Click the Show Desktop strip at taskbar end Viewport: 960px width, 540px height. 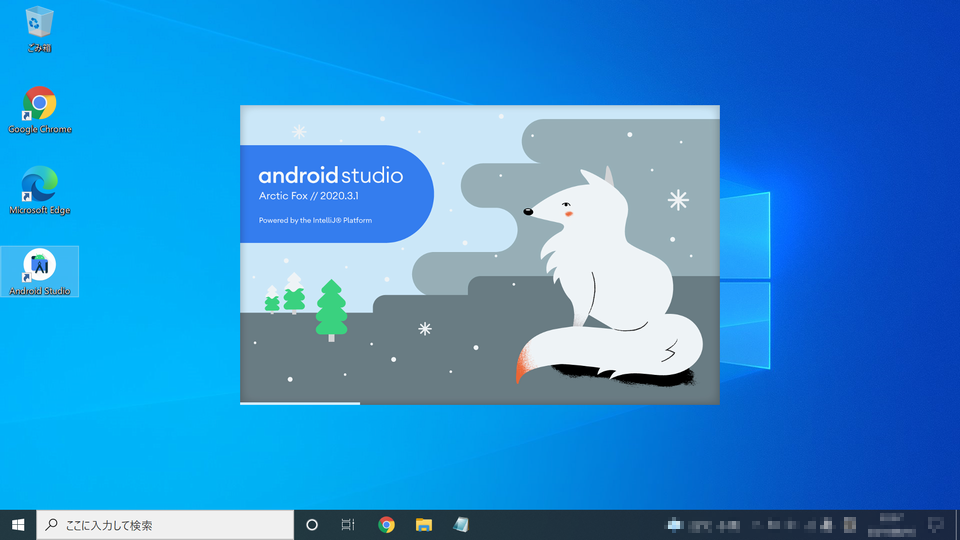957,525
